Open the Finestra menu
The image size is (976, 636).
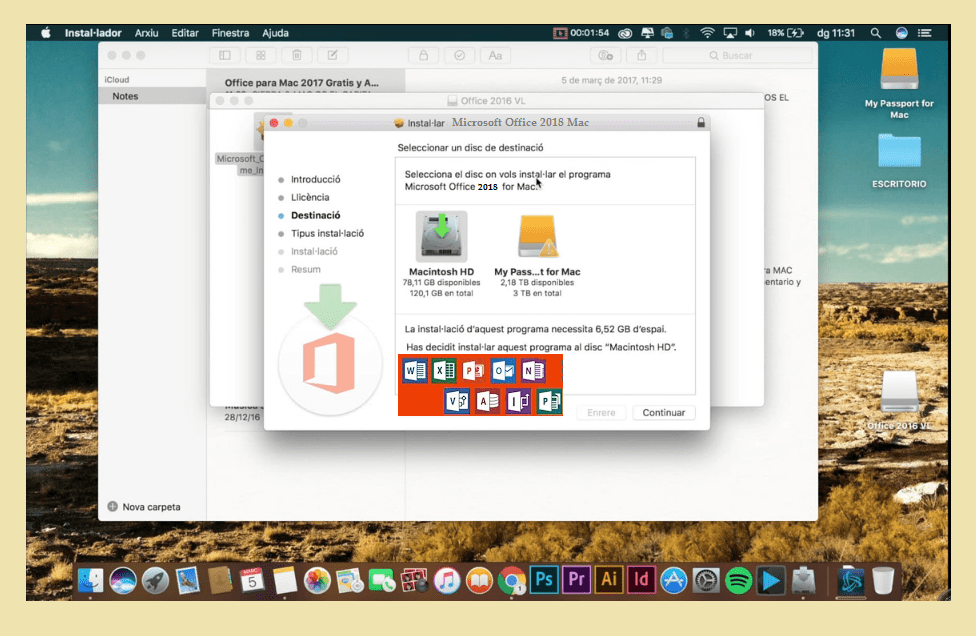coord(230,33)
